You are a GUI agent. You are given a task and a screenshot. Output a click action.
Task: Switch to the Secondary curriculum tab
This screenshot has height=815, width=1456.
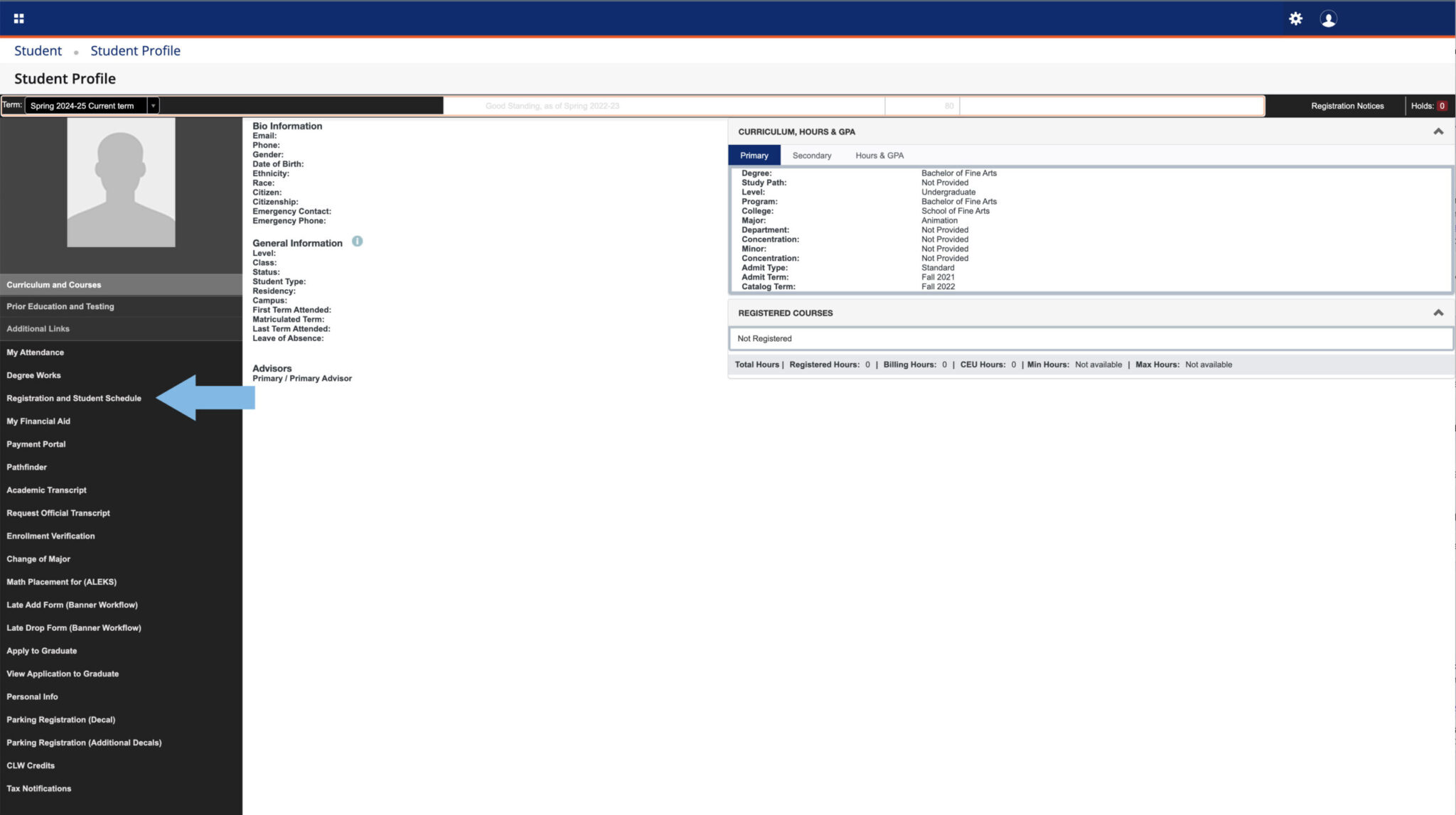click(811, 156)
